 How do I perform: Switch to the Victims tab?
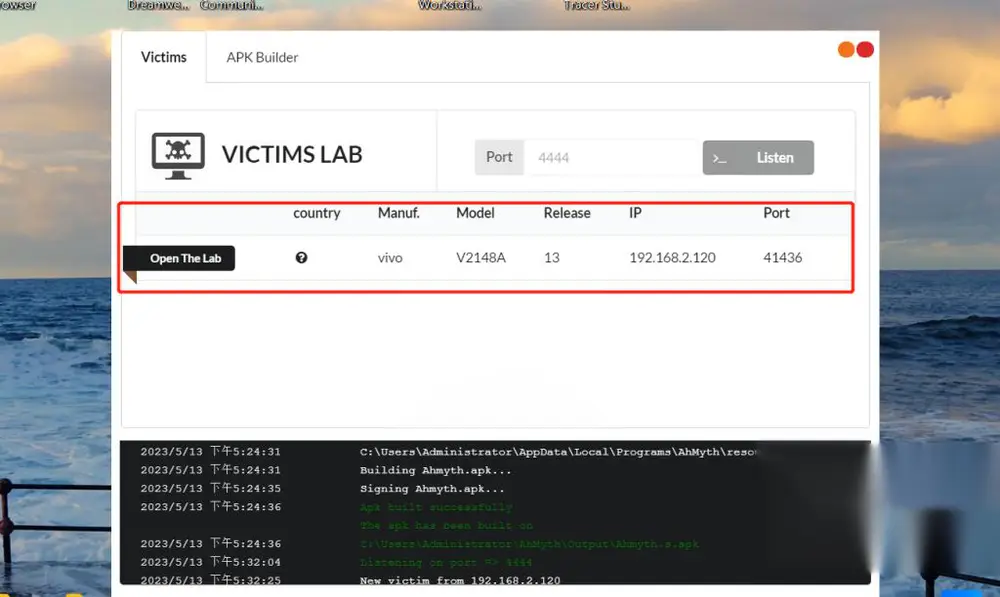click(164, 57)
